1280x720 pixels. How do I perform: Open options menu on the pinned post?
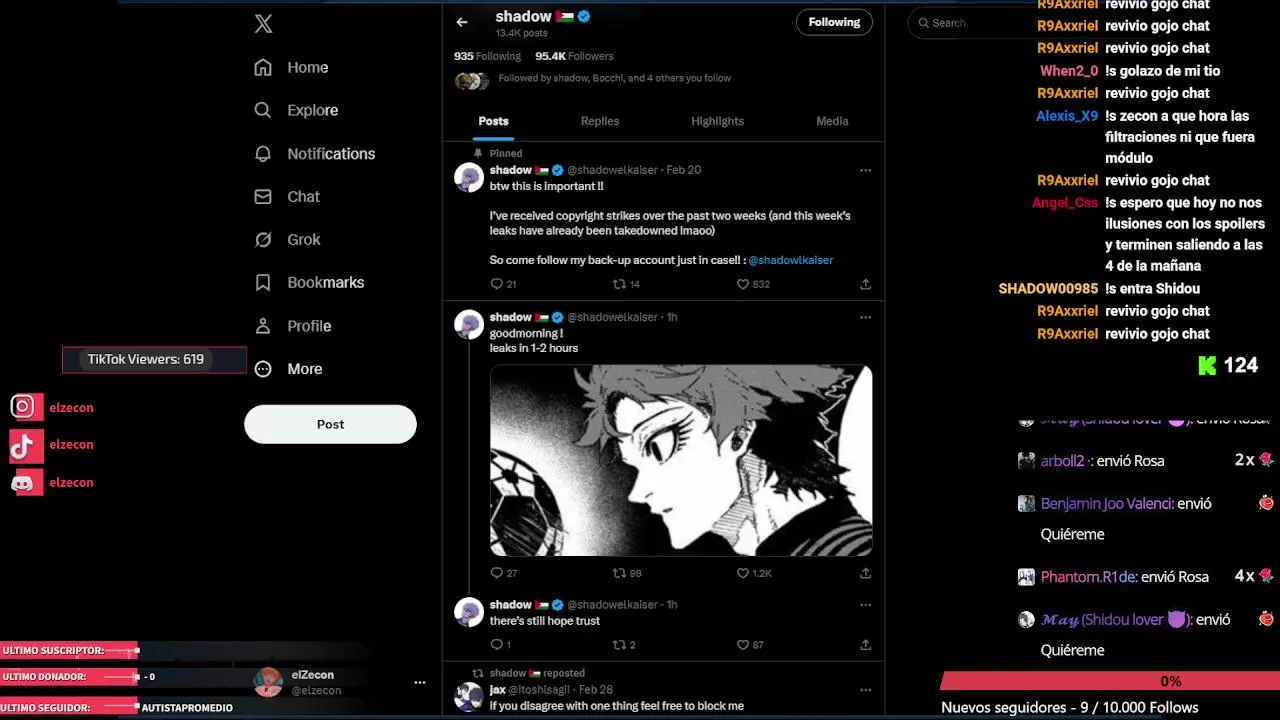865,170
